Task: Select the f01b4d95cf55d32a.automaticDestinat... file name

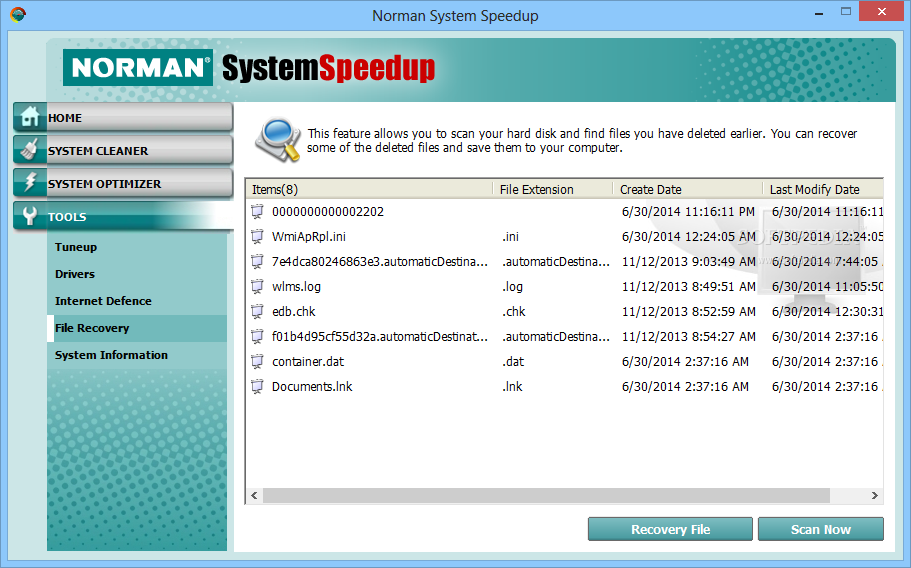Action: tap(380, 336)
